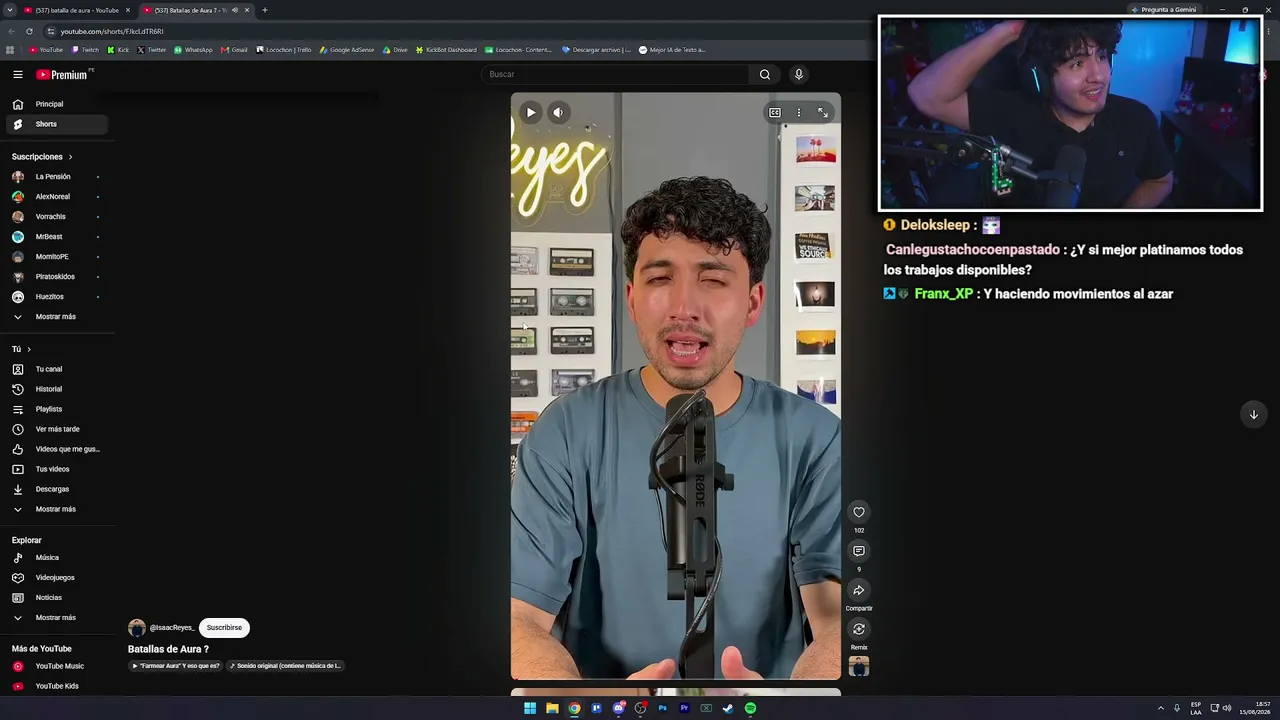Screen dimensions: 1280x720
Task: Open the Piratoskidos channel
Action: pos(56,277)
